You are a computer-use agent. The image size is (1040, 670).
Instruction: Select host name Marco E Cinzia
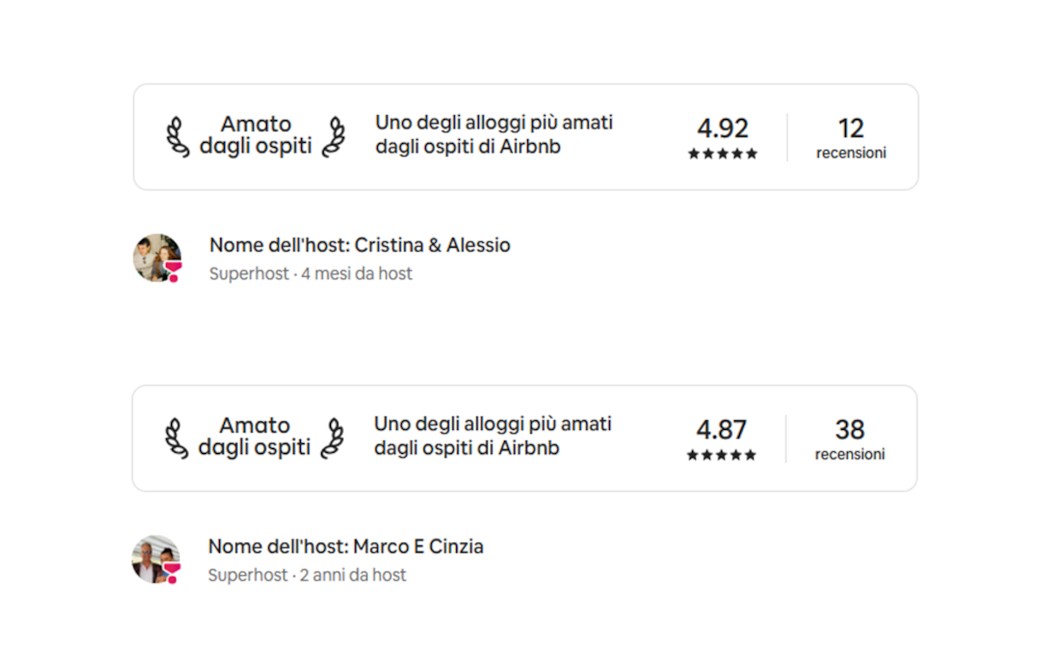pyautogui.click(x=419, y=546)
